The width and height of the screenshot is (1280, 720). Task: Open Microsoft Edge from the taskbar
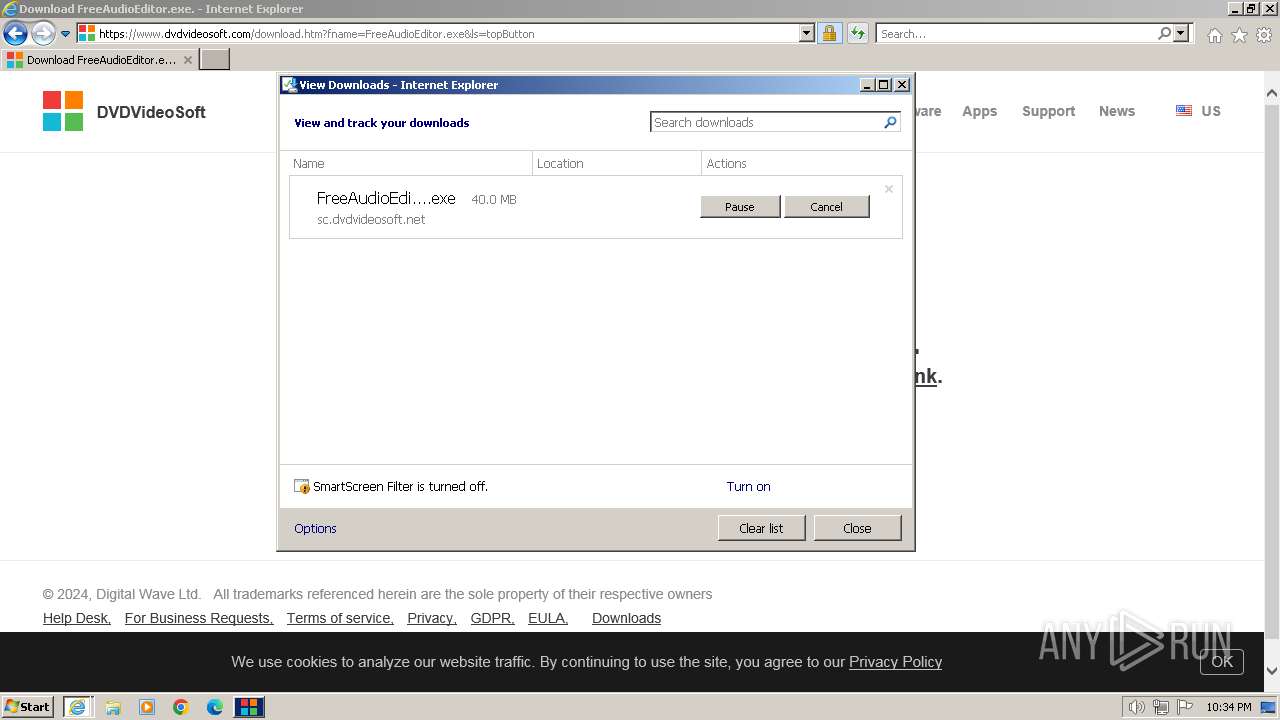[215, 707]
